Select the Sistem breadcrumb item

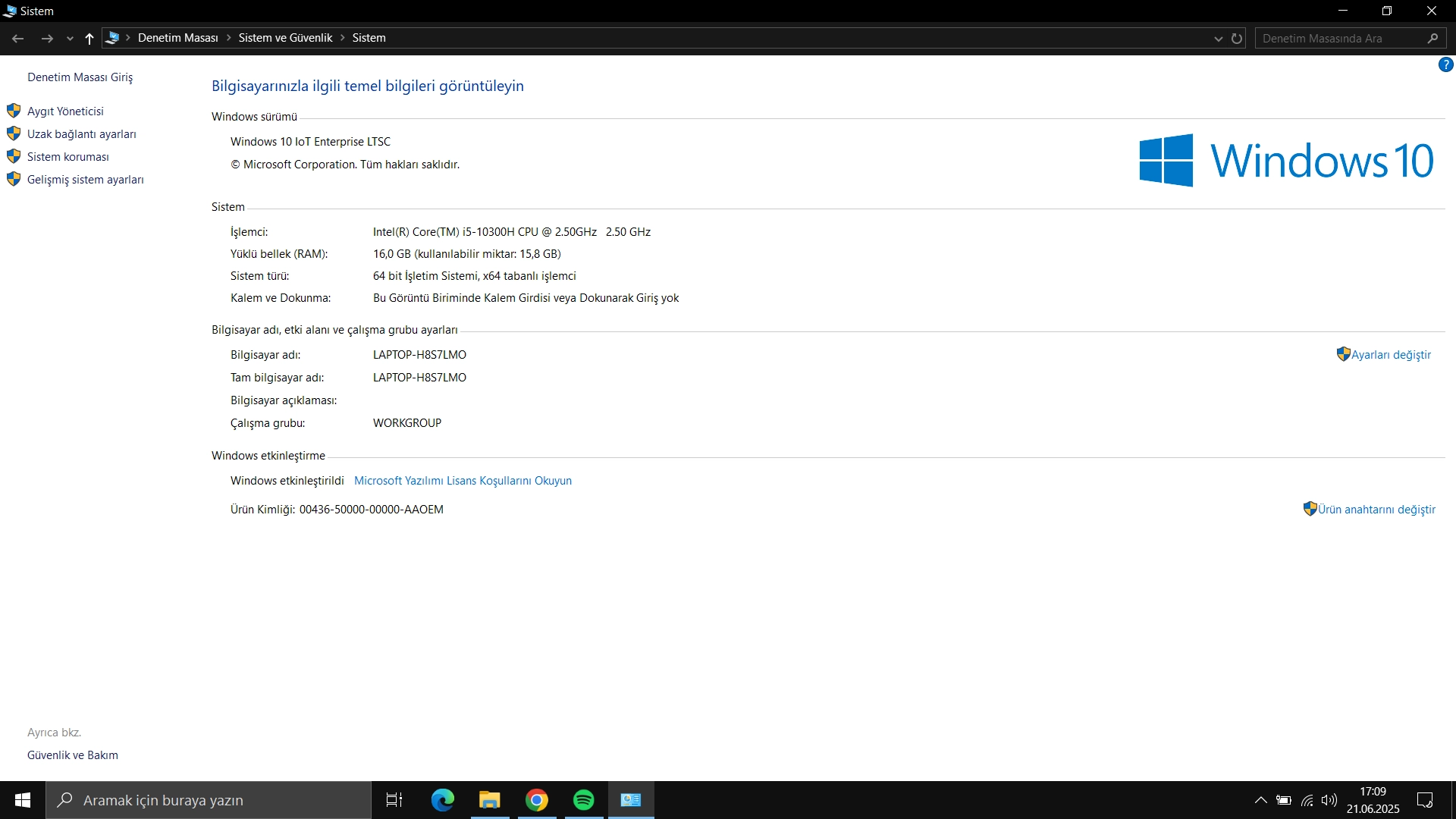(369, 38)
